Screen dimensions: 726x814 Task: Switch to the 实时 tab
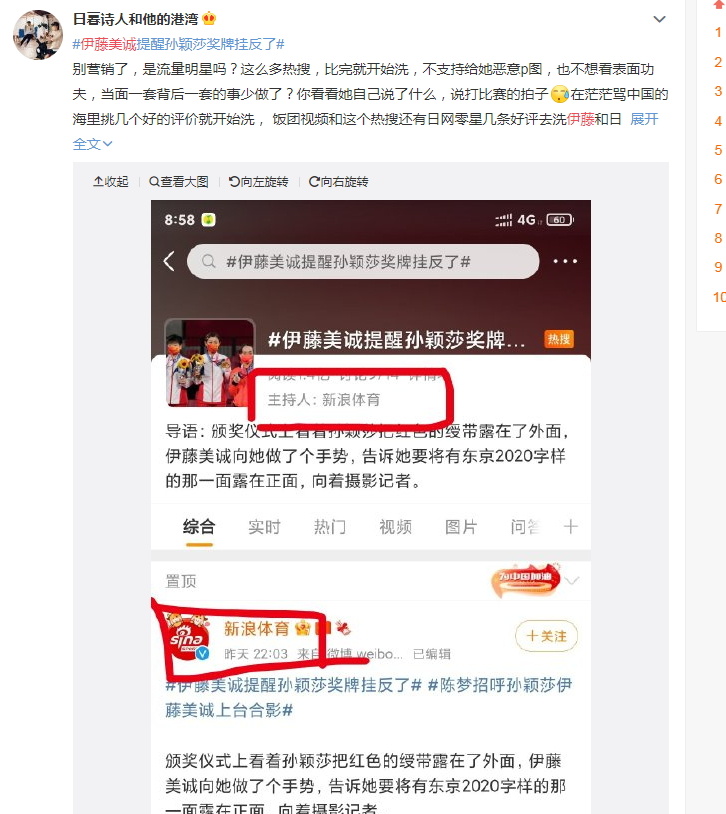tap(264, 527)
